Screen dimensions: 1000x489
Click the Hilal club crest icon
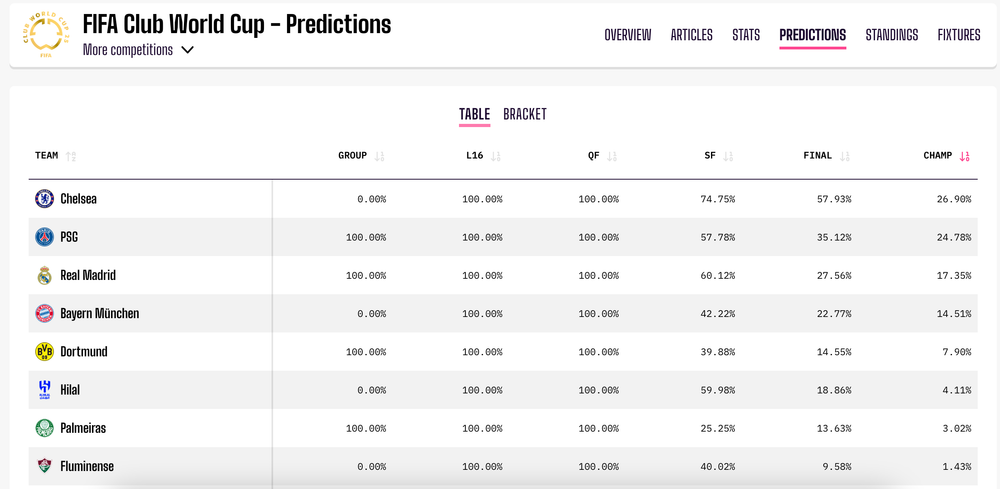click(x=44, y=390)
